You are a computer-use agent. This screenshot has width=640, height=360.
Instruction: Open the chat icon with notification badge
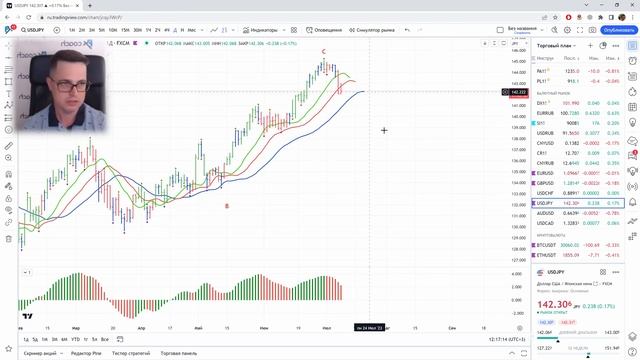coord(632,155)
